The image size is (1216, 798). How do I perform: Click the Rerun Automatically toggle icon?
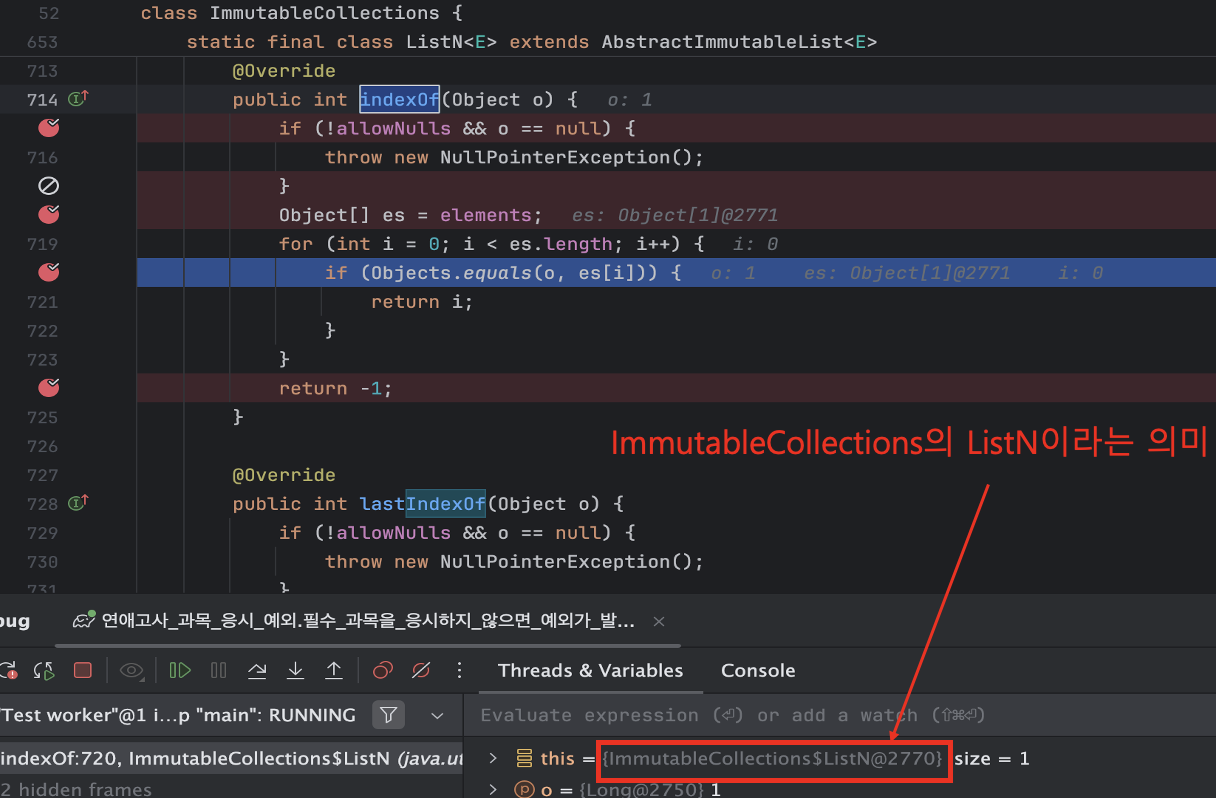[44, 670]
